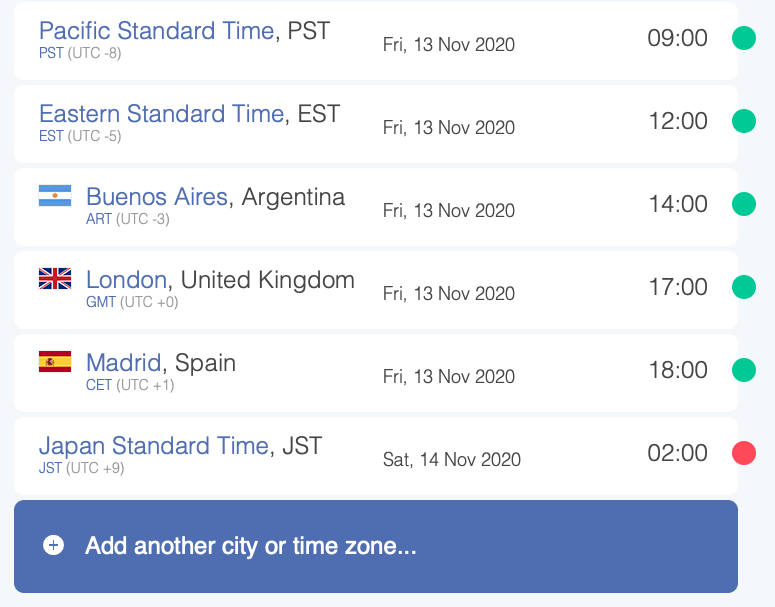Open the Eastern Standard Time link
775x607 pixels.
tap(162, 114)
